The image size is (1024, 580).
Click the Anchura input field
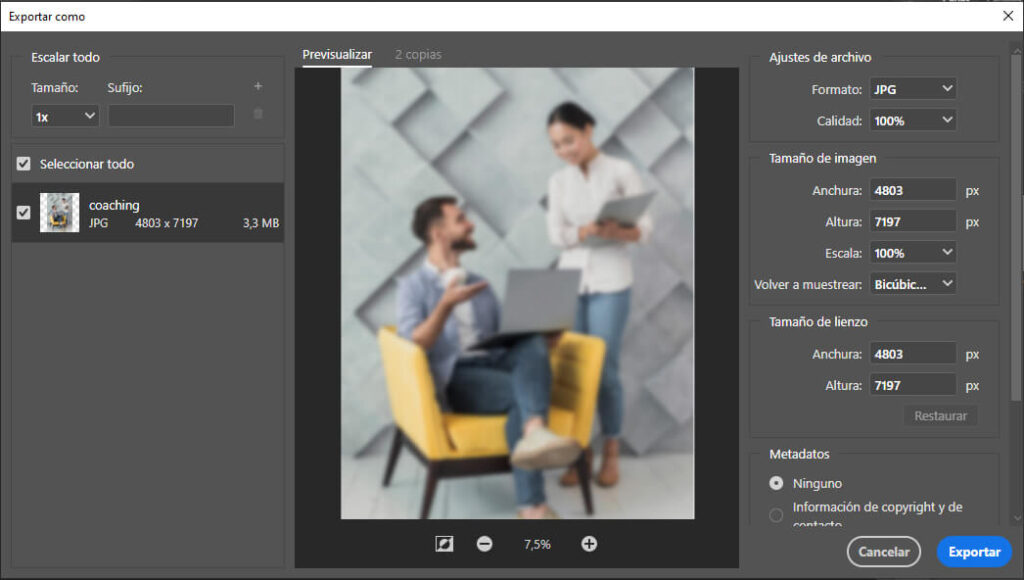pyautogui.click(x=912, y=189)
